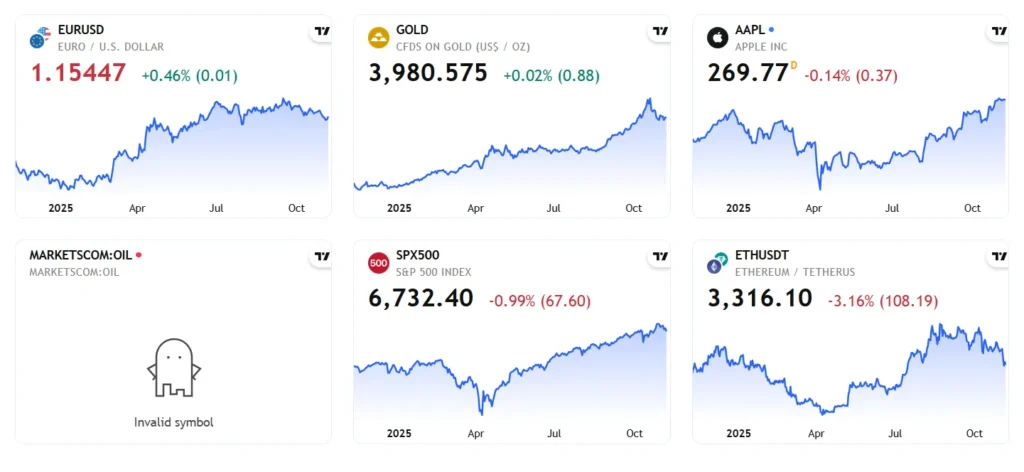The height and width of the screenshot is (472, 1024).
Task: Click the EURUSD price 1.15447
Action: pos(78,73)
